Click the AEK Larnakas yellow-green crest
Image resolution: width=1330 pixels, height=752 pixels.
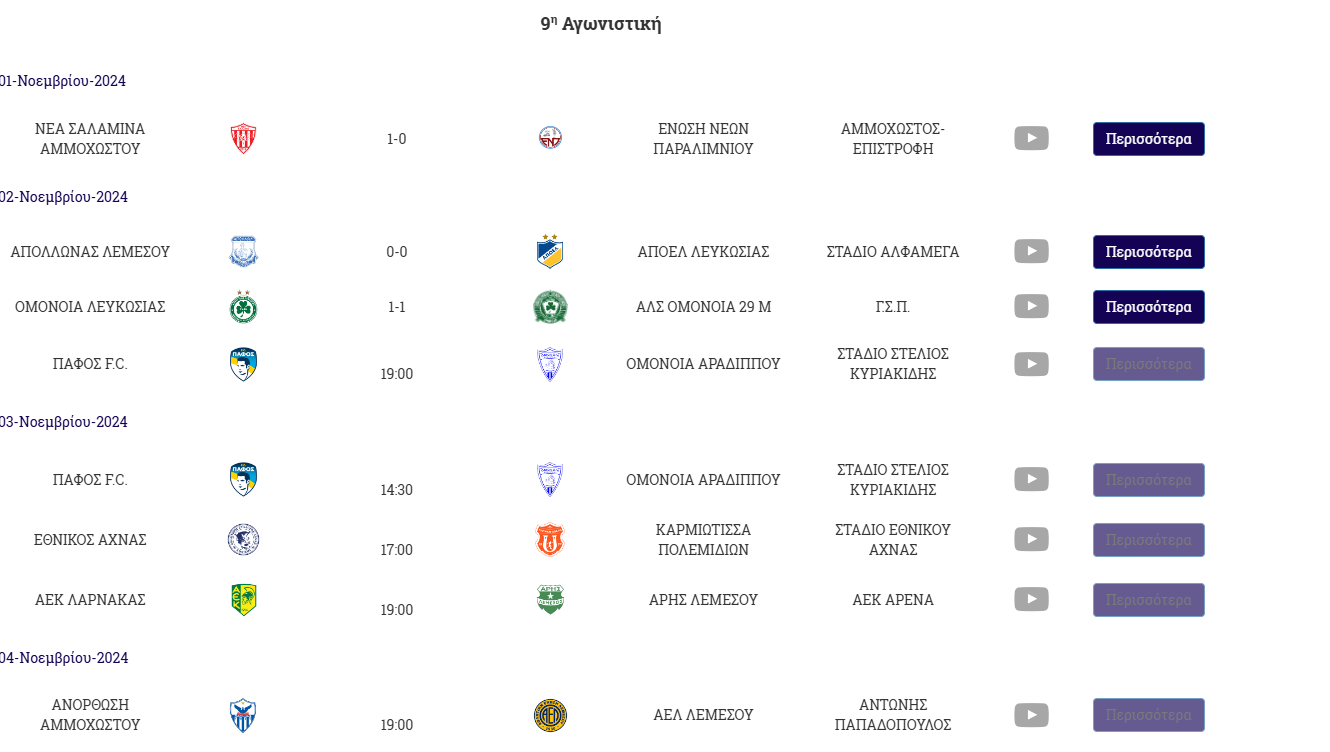coord(243,599)
